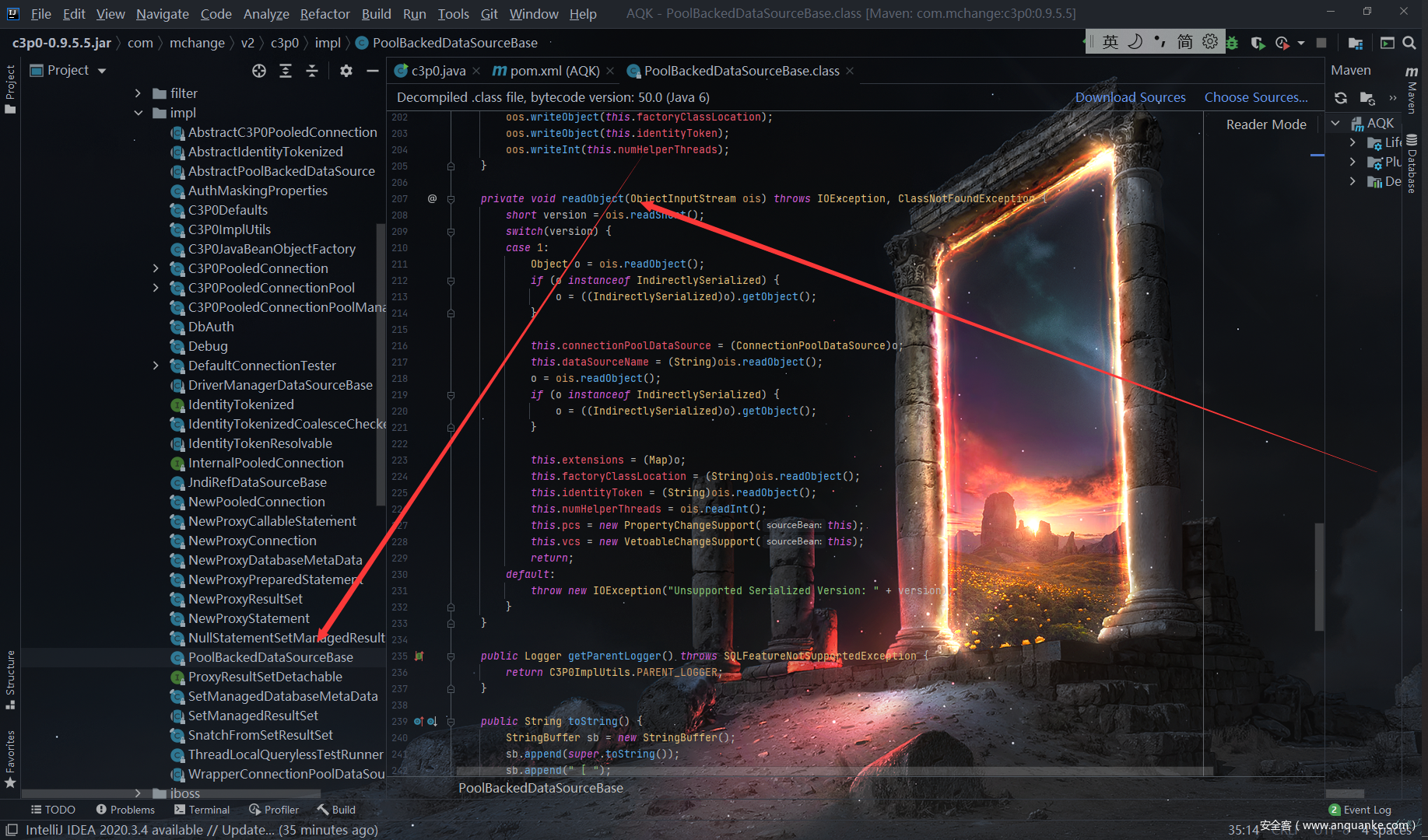Expand the filter folder
The image size is (1428, 840).
[138, 93]
